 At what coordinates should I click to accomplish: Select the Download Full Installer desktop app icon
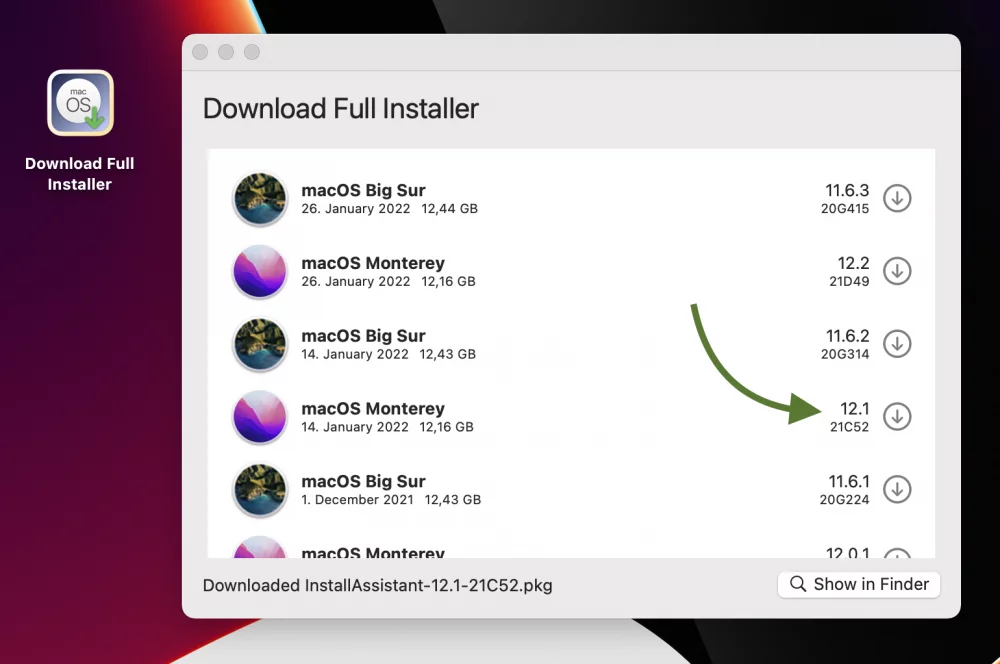tap(80, 103)
